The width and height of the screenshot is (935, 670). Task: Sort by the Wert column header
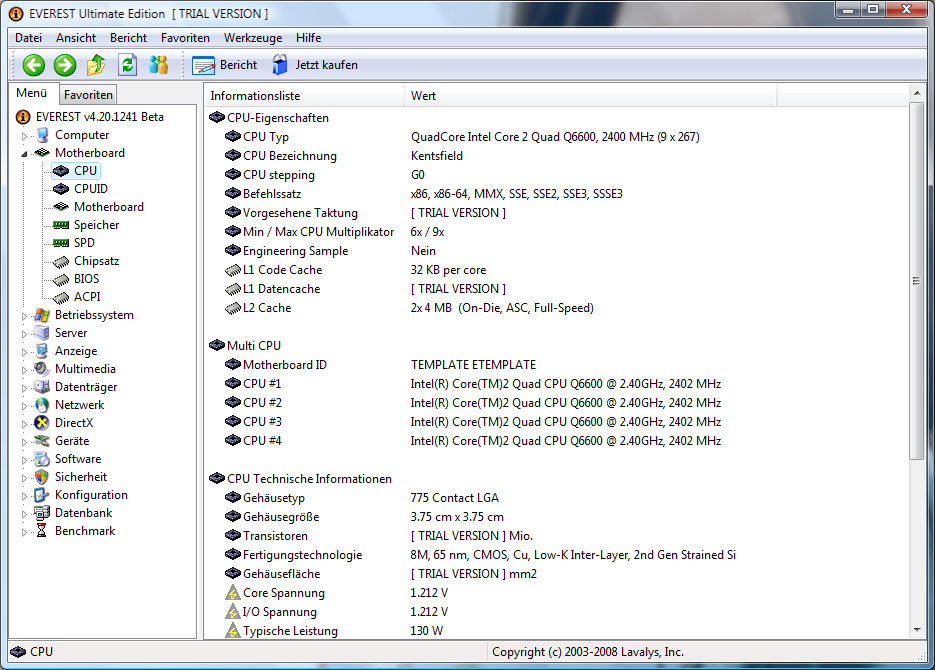tap(590, 95)
